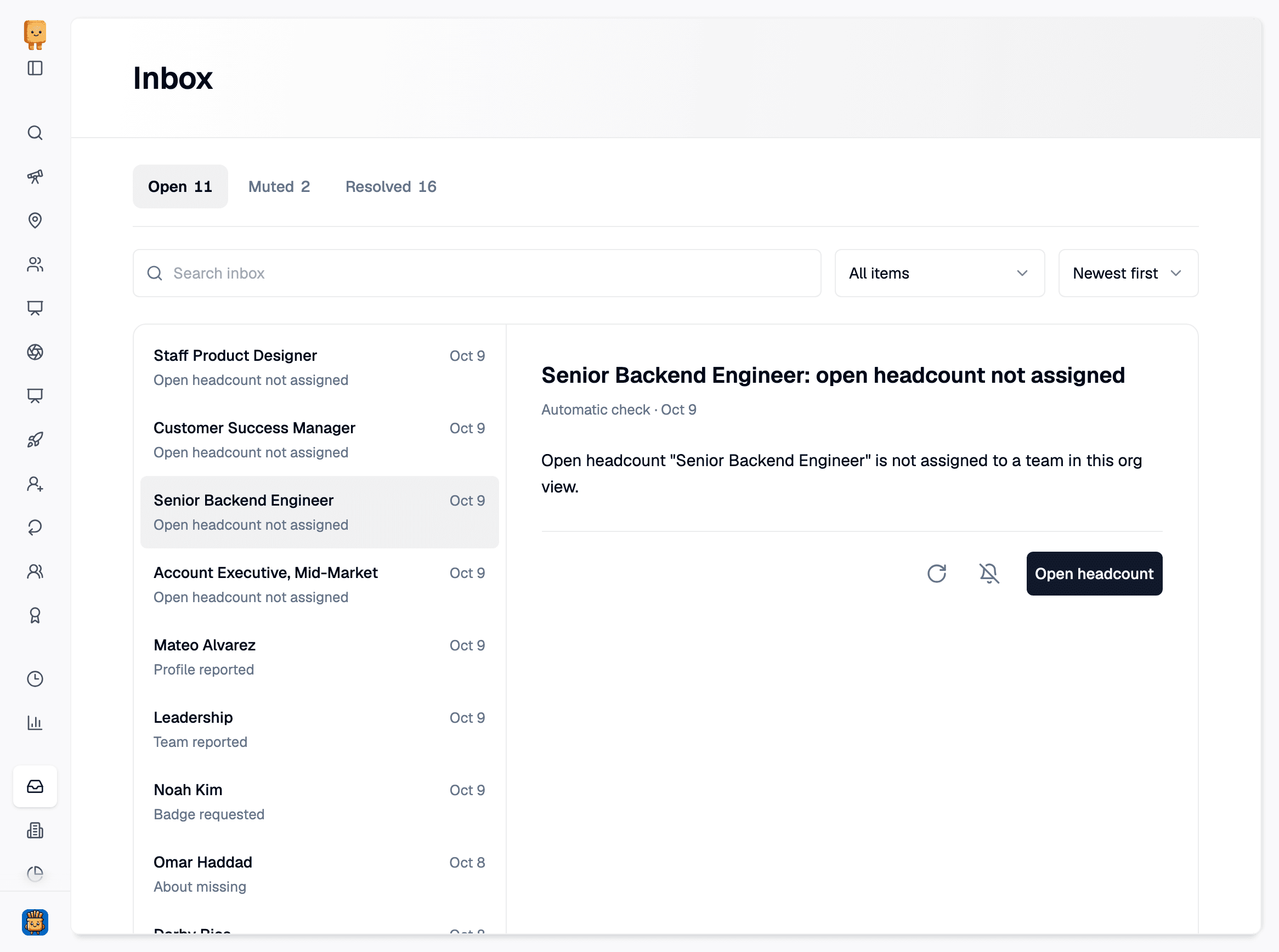Viewport: 1279px width, 952px height.
Task: Focus the Search inbox field
Action: pyautogui.click(x=477, y=273)
